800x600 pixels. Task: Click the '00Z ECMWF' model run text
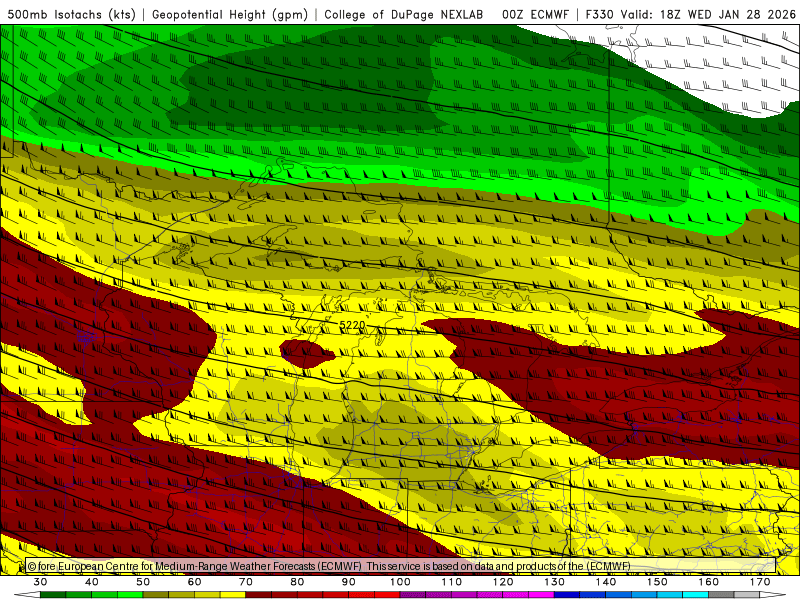tap(535, 14)
